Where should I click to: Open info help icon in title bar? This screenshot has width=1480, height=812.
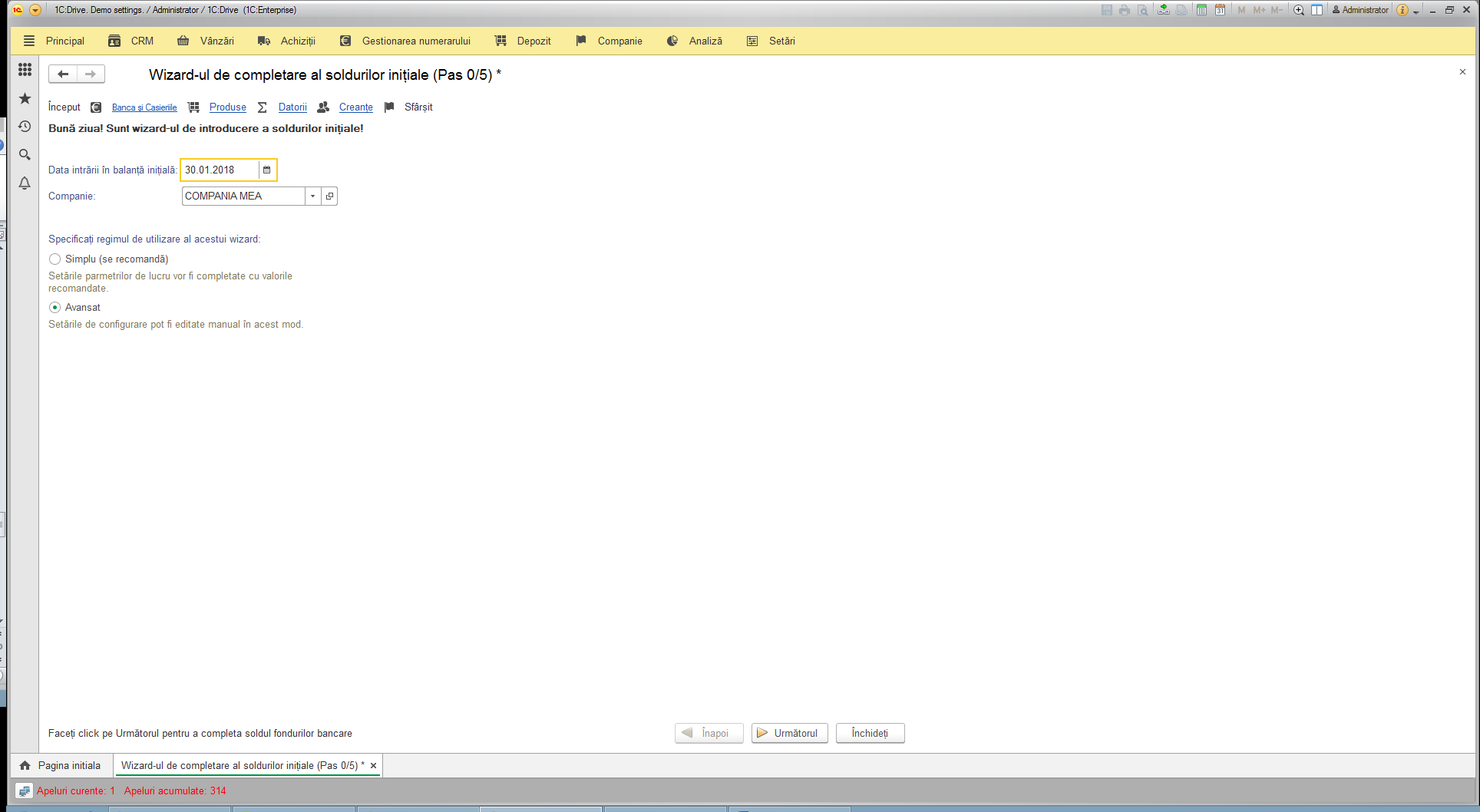pyautogui.click(x=1402, y=10)
